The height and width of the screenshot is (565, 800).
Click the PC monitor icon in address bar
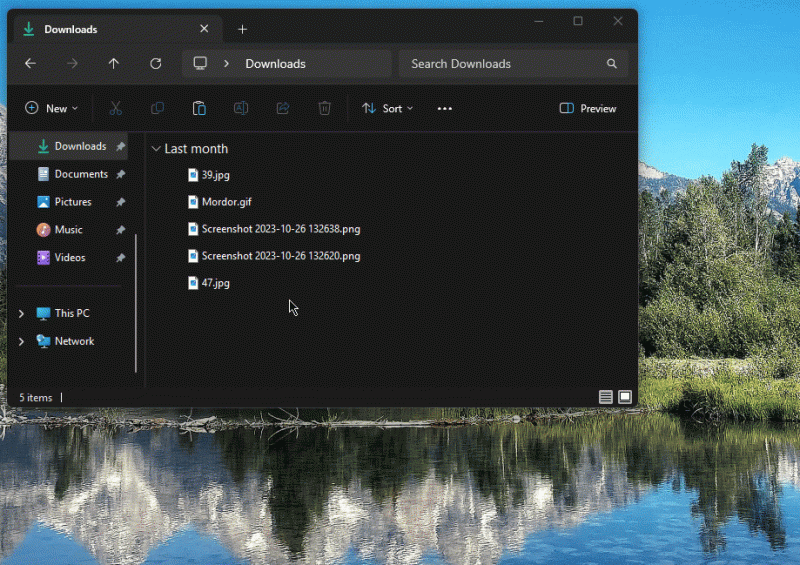200,63
